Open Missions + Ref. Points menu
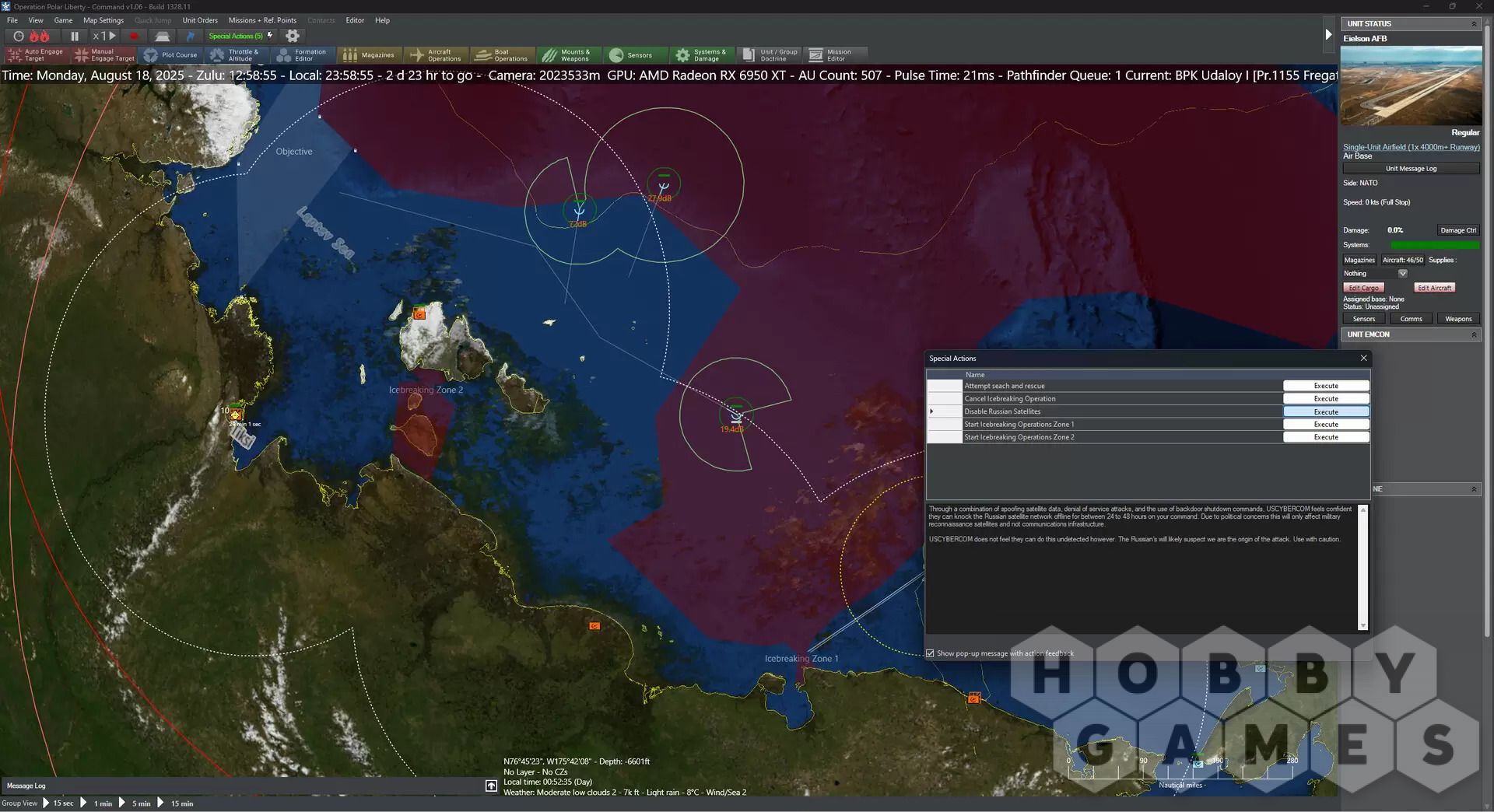 click(x=262, y=20)
